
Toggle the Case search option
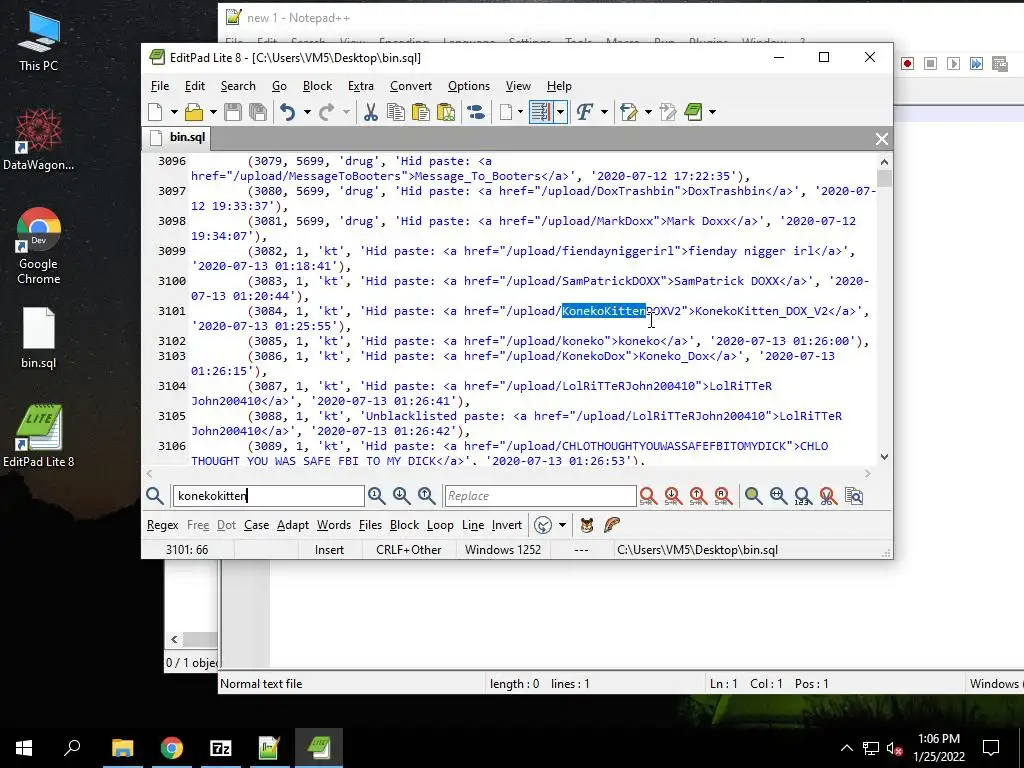pyautogui.click(x=256, y=525)
